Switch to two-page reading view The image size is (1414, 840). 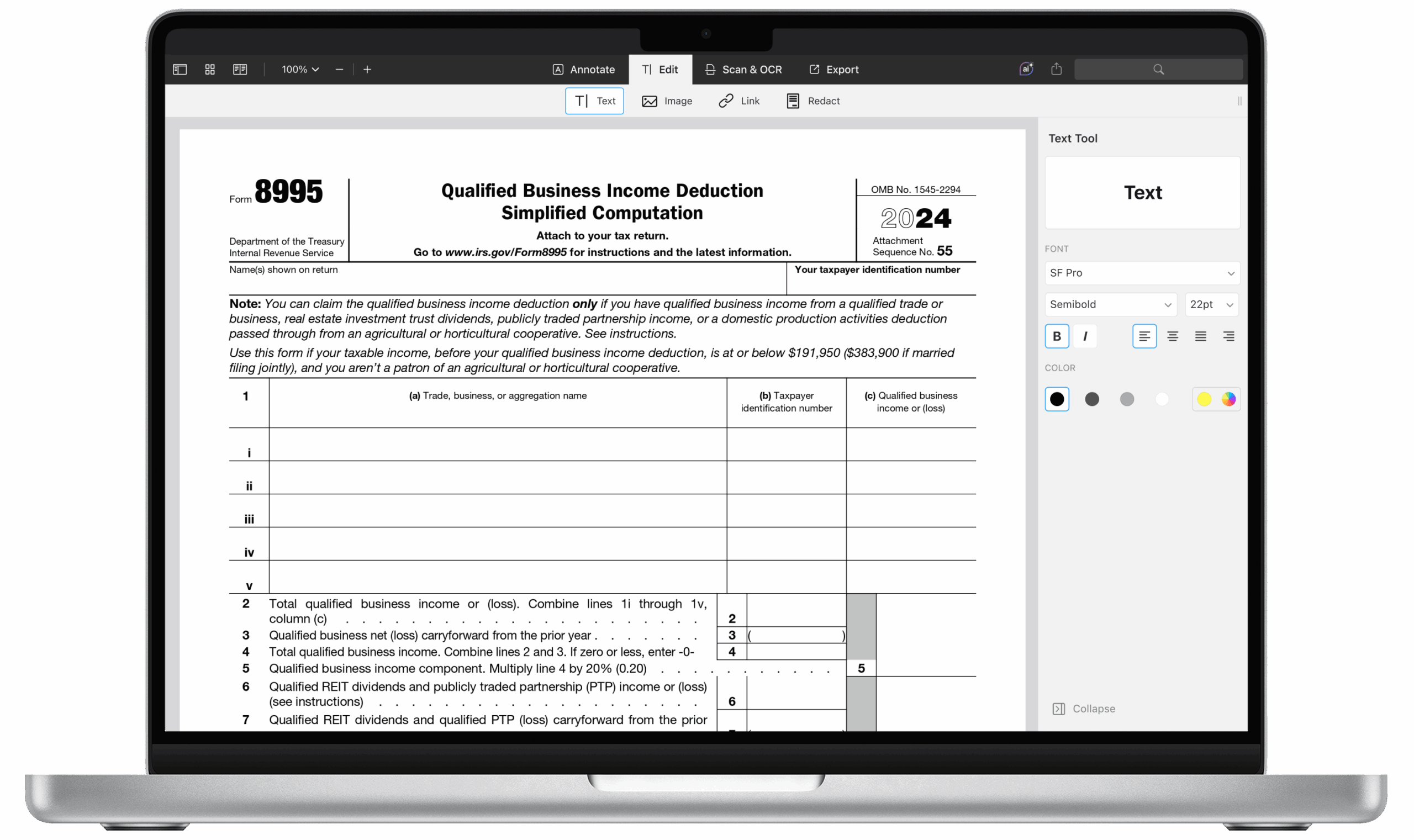(240, 69)
